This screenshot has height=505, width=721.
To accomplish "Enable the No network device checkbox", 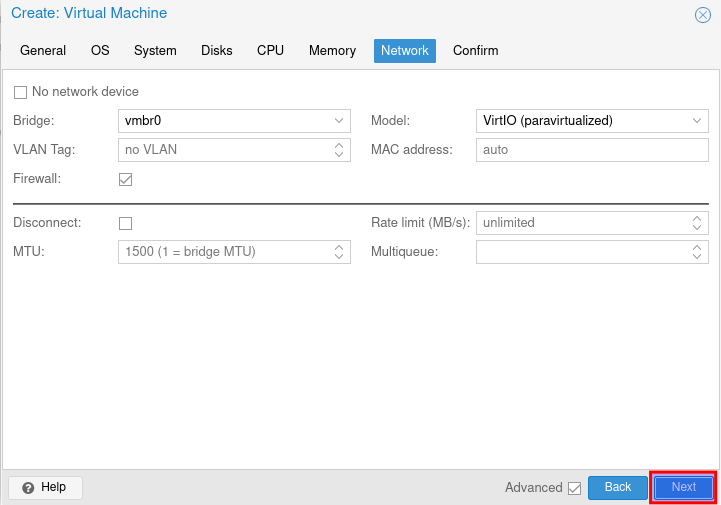I will (21, 92).
